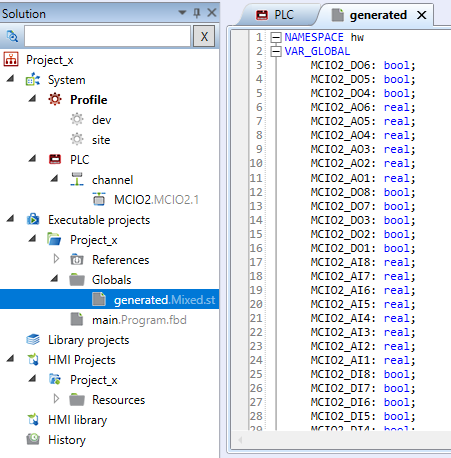The image size is (451, 458).
Task: Select the dev profile item
Action: pyautogui.click(x=101, y=120)
